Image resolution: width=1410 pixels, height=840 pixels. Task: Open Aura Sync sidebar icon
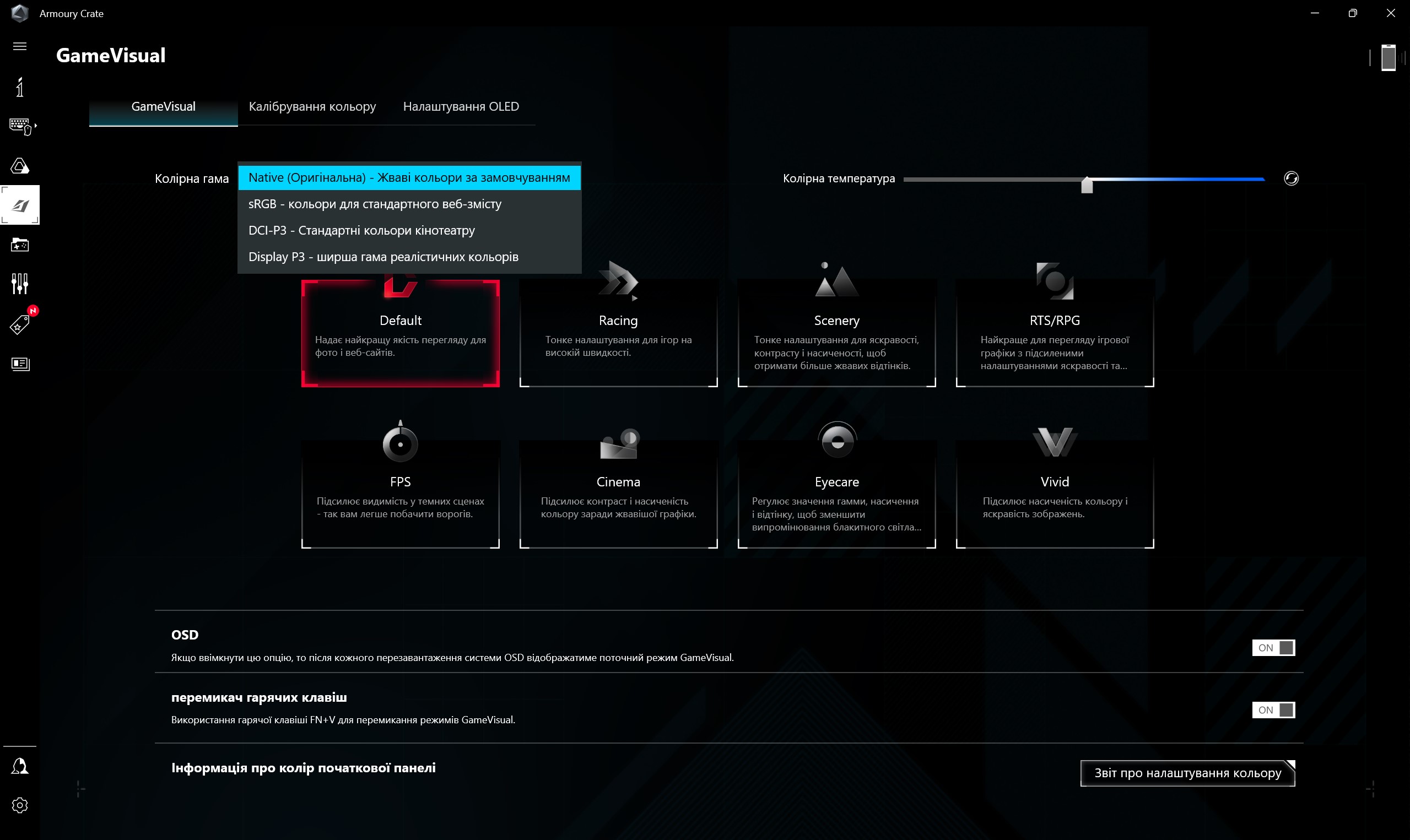pyautogui.click(x=20, y=166)
